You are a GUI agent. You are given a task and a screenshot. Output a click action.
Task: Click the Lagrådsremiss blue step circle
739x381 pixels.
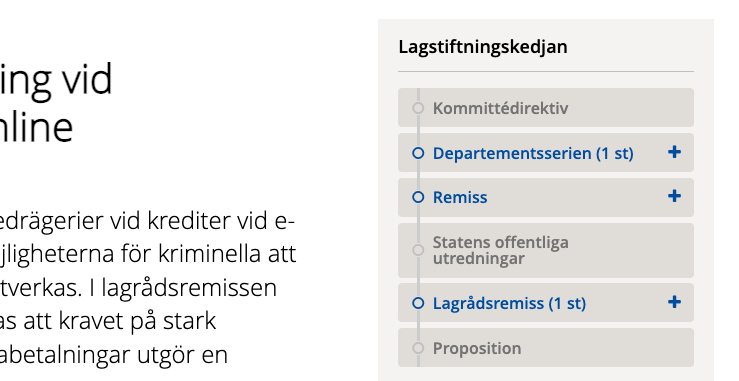click(x=418, y=303)
